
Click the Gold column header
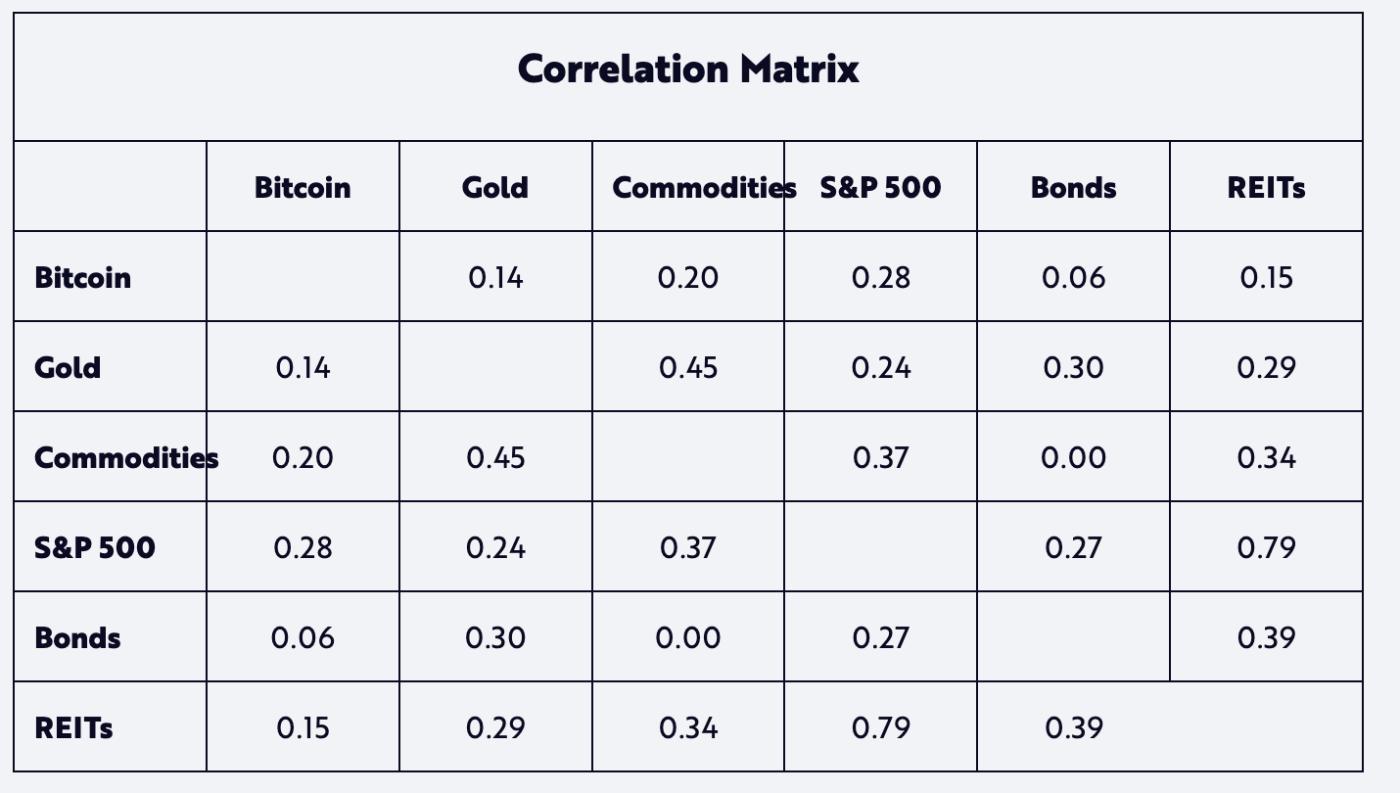click(x=495, y=187)
